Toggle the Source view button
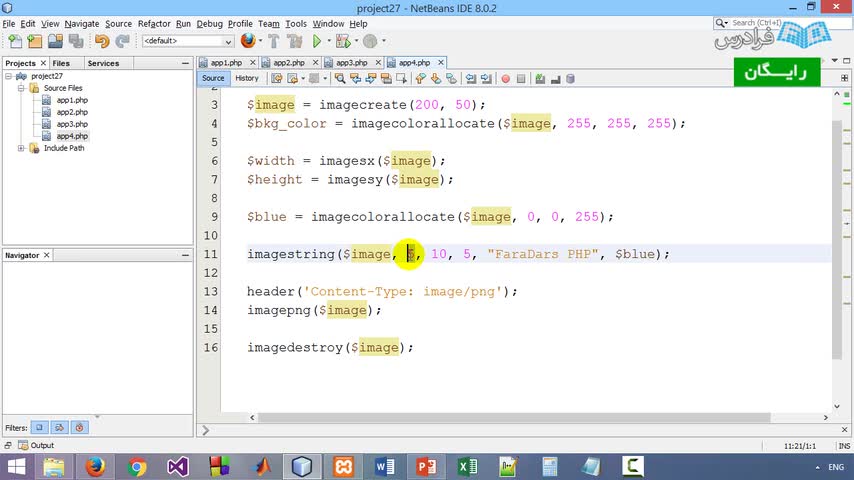The height and width of the screenshot is (480, 854). tap(213, 78)
